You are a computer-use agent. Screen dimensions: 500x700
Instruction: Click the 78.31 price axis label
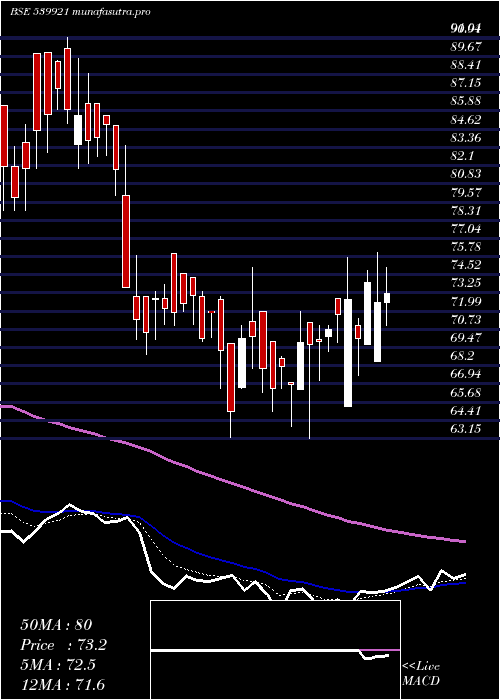(465, 211)
